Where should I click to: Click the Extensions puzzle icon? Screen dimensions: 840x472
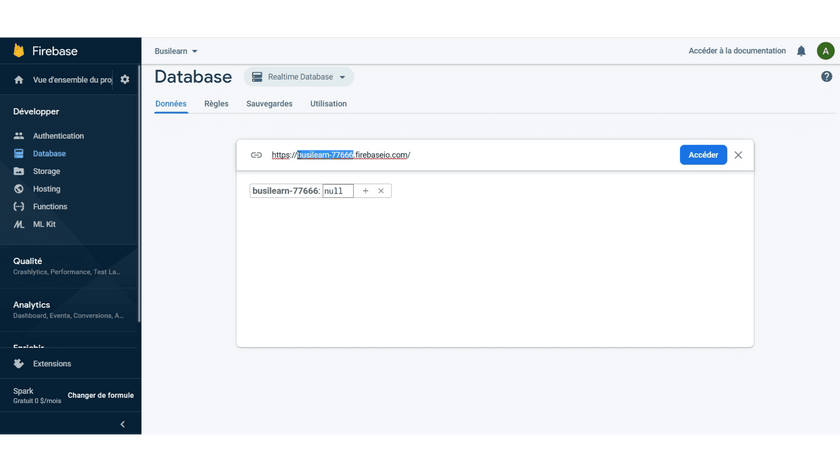[x=19, y=364]
